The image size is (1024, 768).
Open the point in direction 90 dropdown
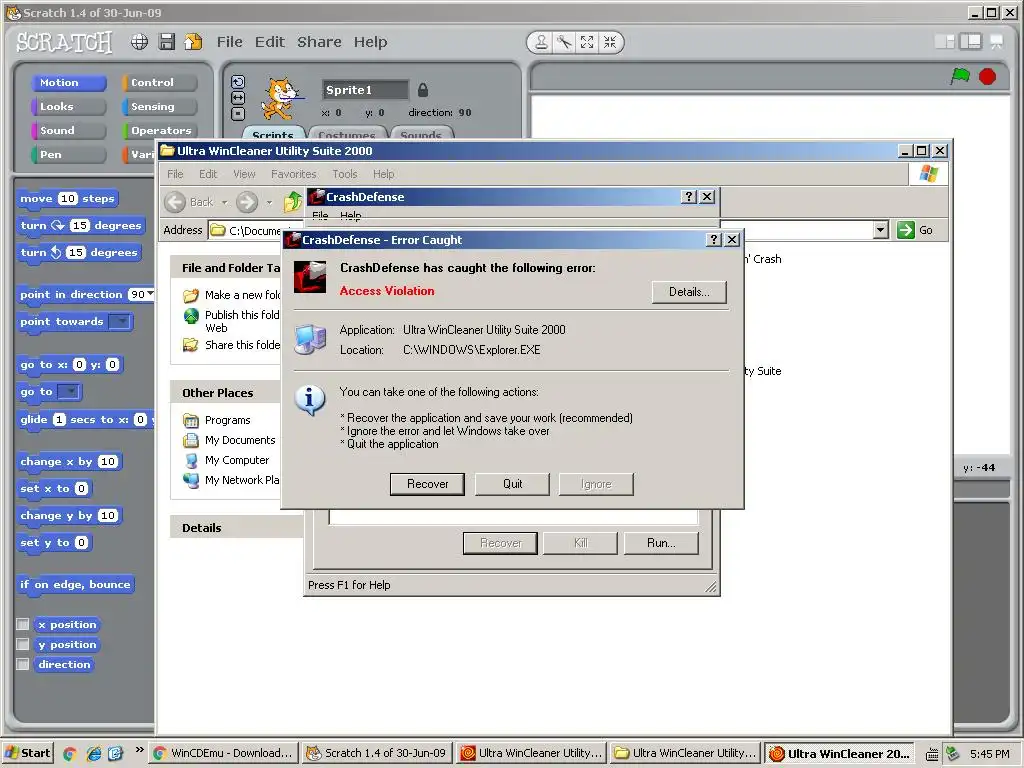click(150, 294)
